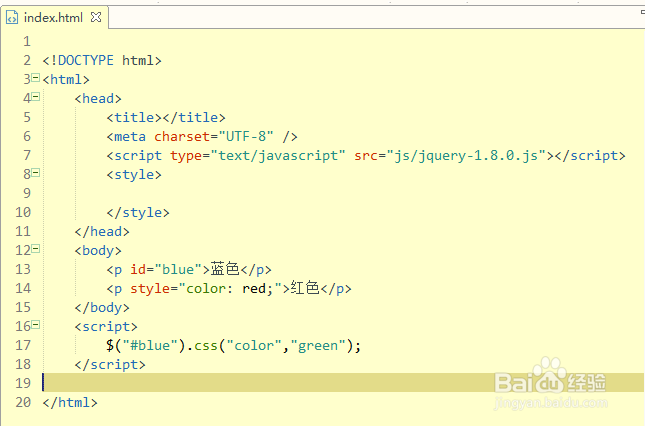
Task: Place cursor on empty highlighted line 19
Action: 343,383
